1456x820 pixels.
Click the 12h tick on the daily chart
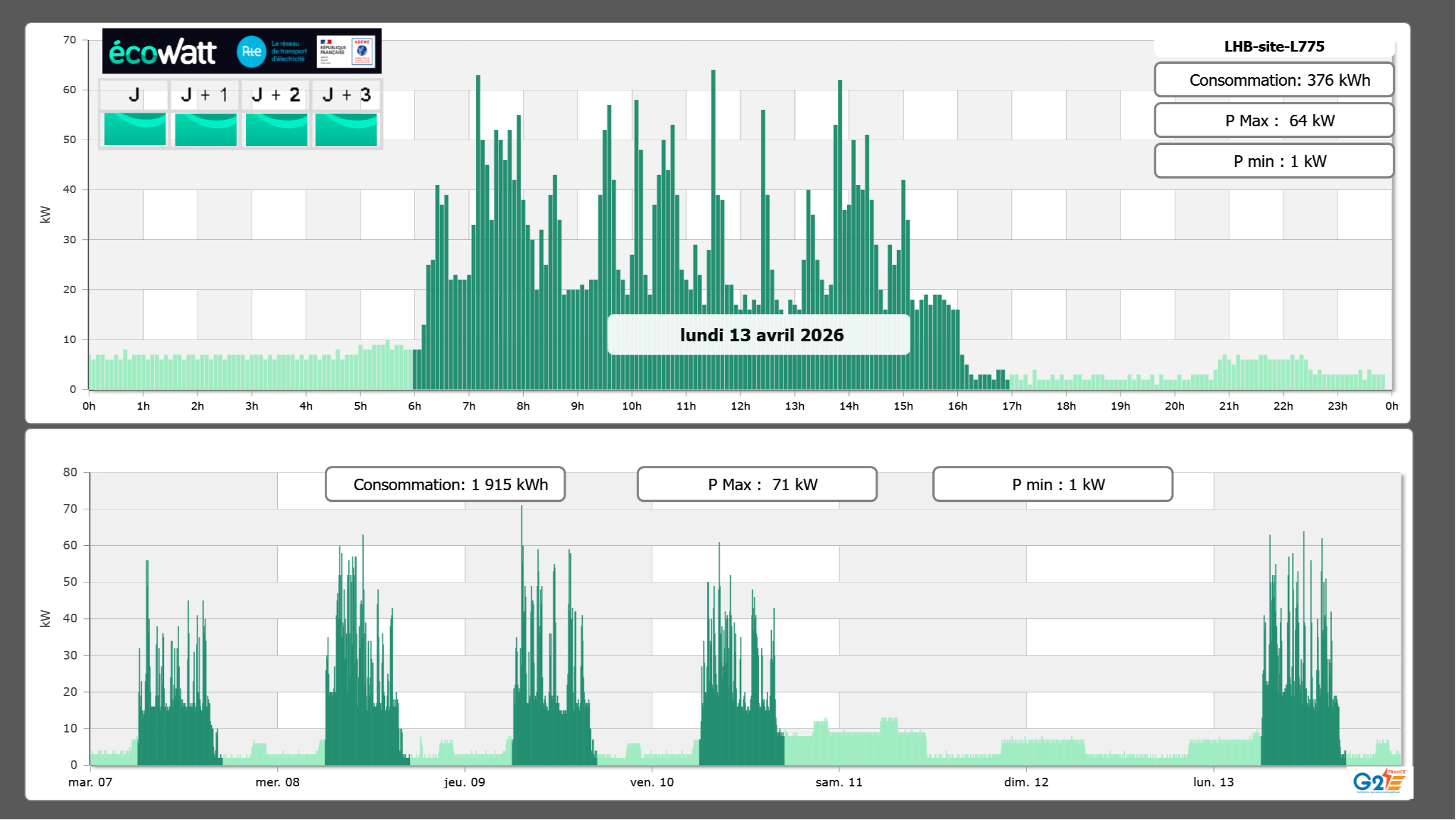coord(740,406)
